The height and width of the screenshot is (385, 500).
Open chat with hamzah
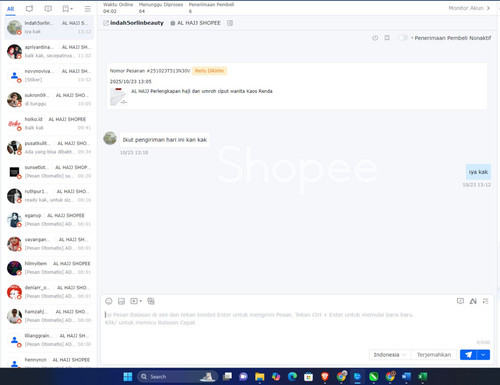click(x=49, y=316)
